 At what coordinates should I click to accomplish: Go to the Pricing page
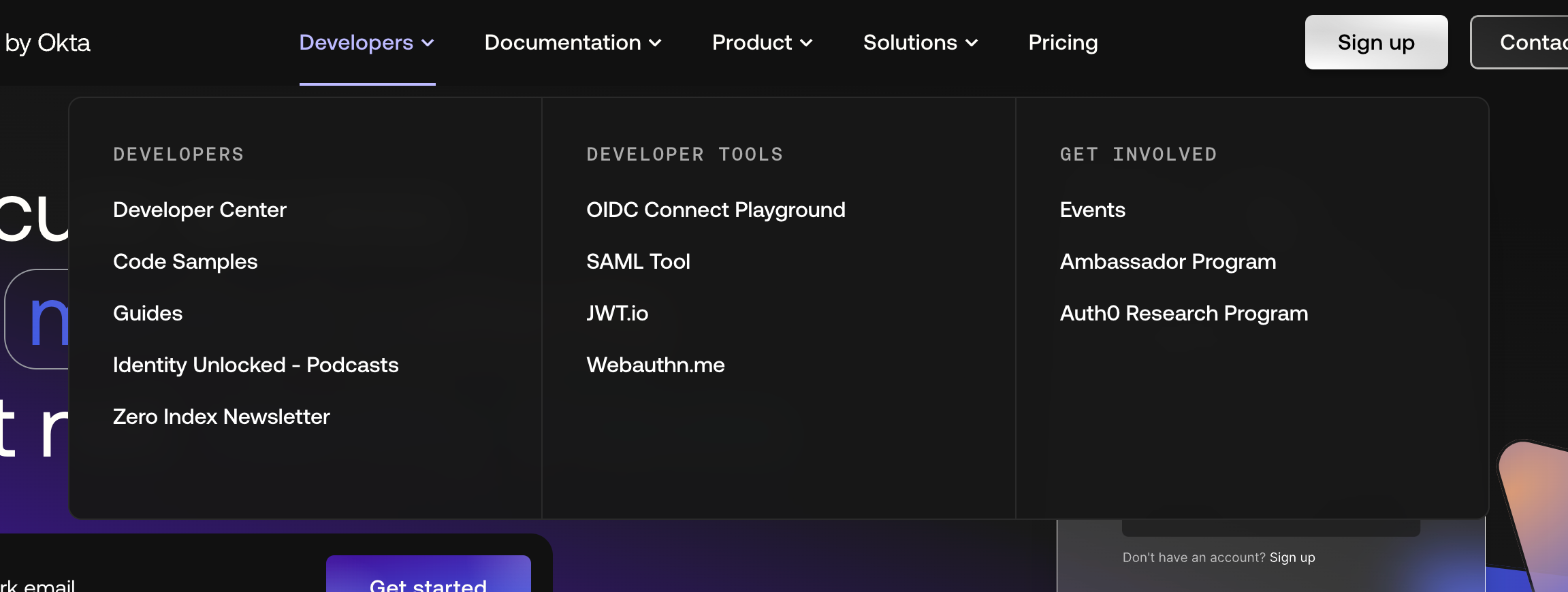tap(1062, 43)
